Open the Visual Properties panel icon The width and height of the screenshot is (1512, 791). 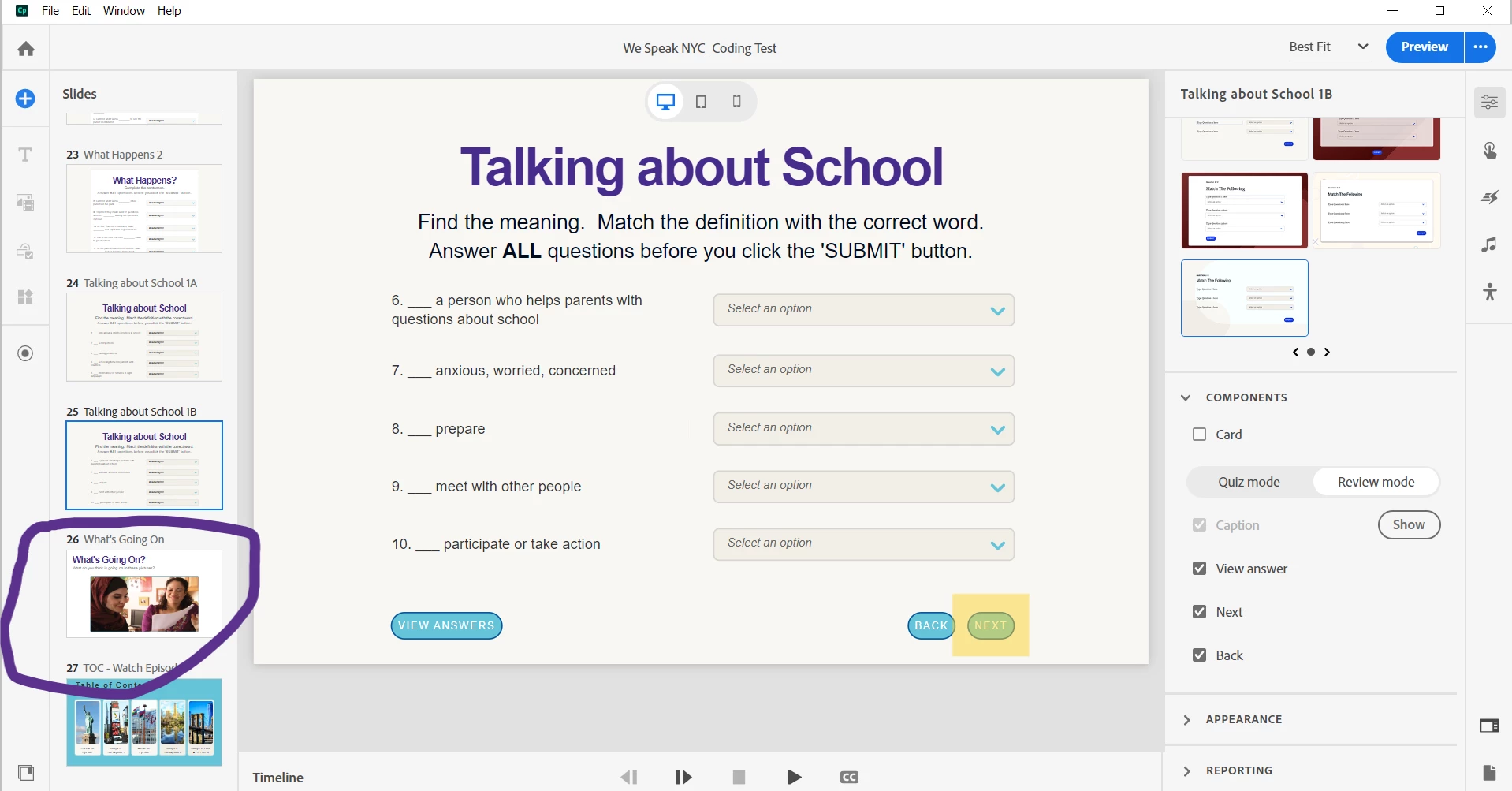click(x=1489, y=102)
